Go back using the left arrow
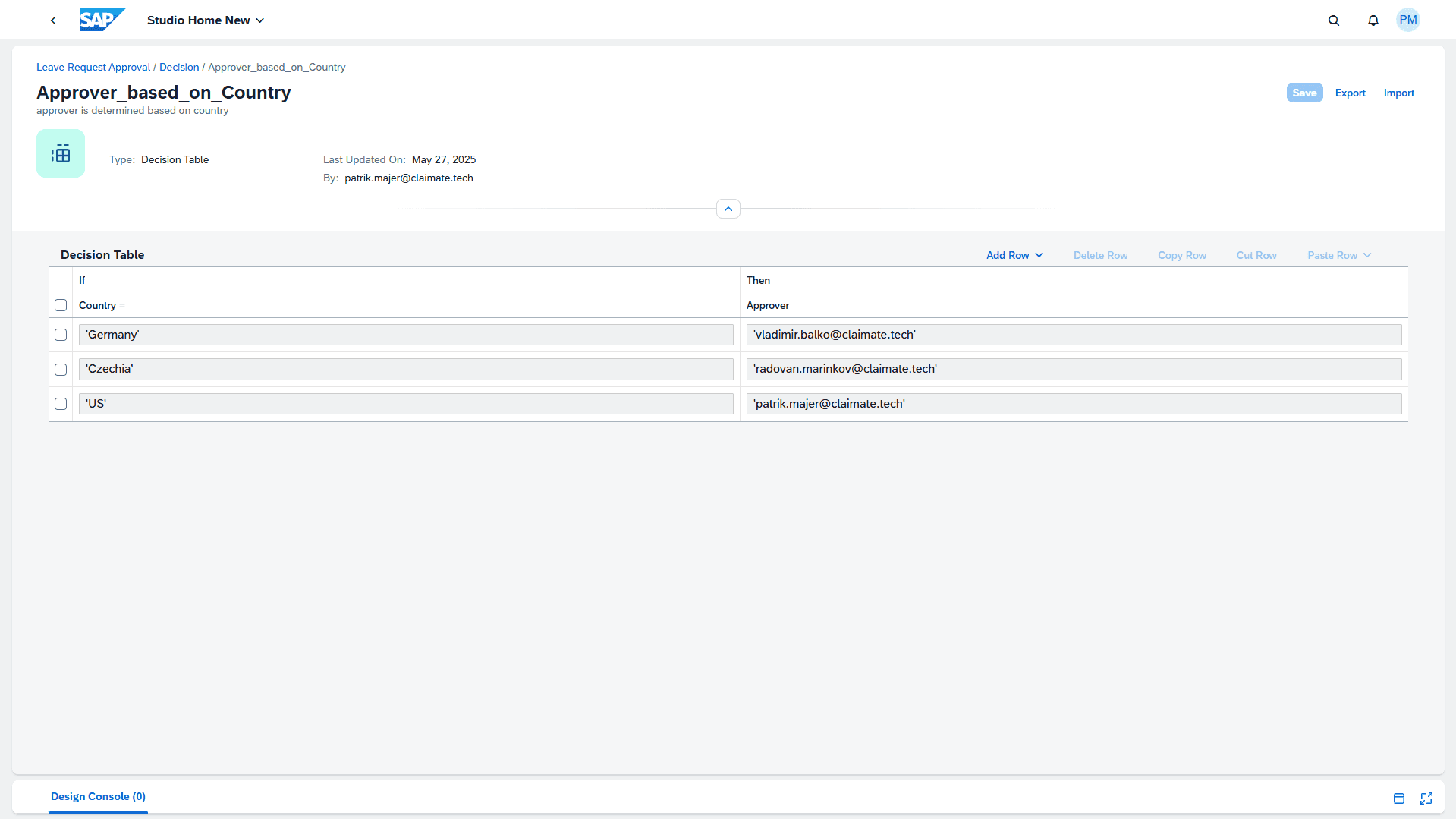Viewport: 1456px width, 819px height. click(x=53, y=20)
